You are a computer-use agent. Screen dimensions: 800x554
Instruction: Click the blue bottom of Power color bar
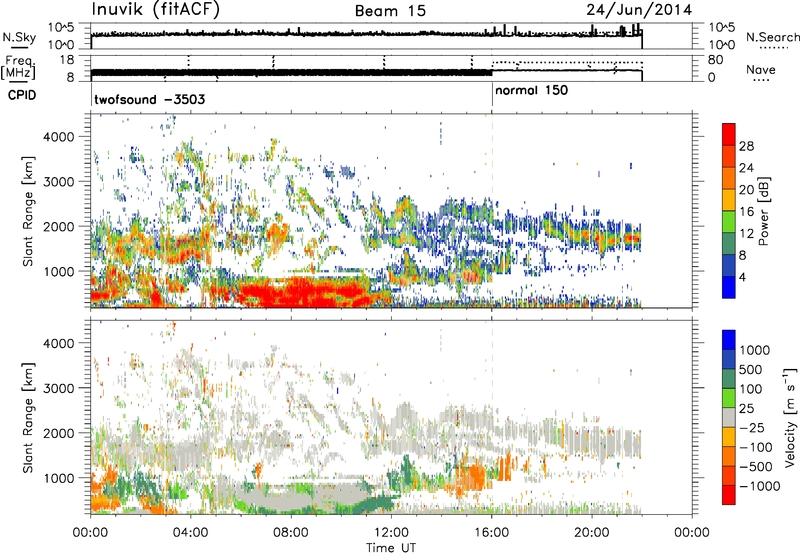pos(729,287)
